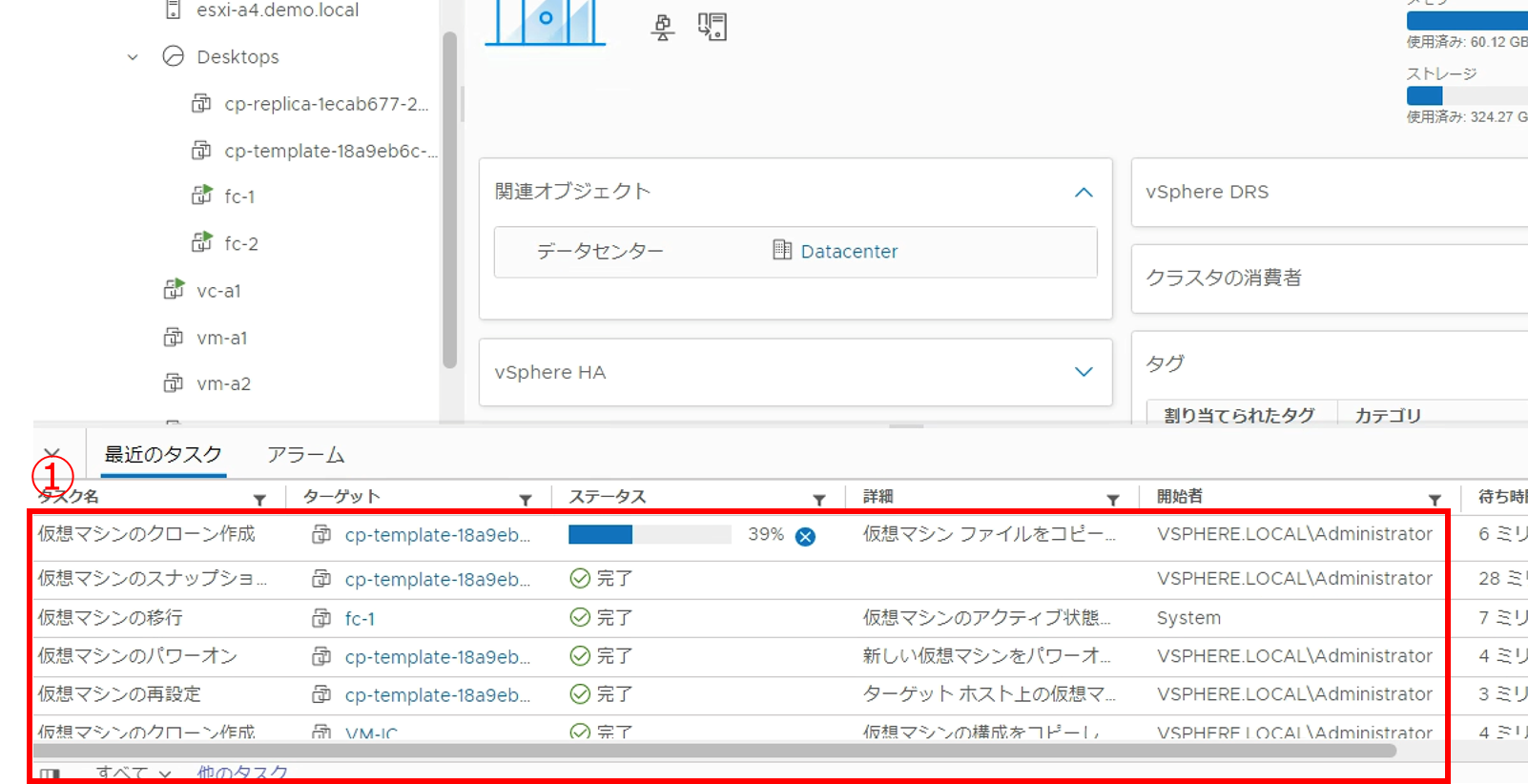The height and width of the screenshot is (784, 1528).
Task: Click the cp-replica VM icon in tree
Action: pyautogui.click(x=201, y=103)
